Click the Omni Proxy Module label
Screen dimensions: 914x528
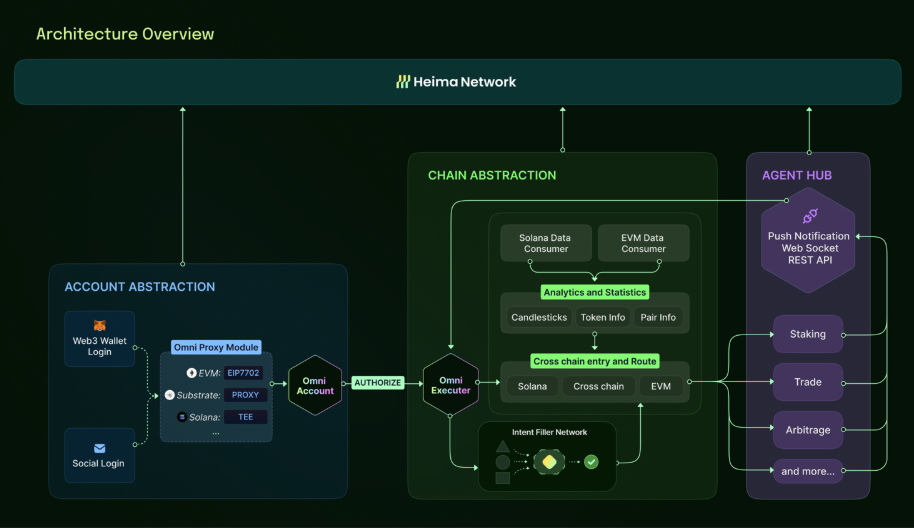pyautogui.click(x=216, y=347)
